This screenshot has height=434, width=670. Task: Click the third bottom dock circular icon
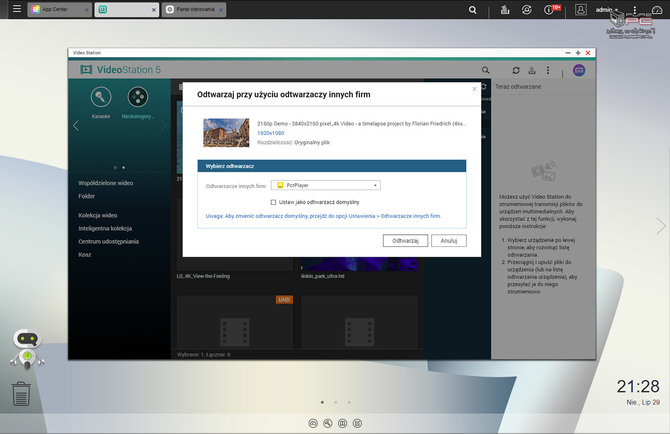(342, 423)
